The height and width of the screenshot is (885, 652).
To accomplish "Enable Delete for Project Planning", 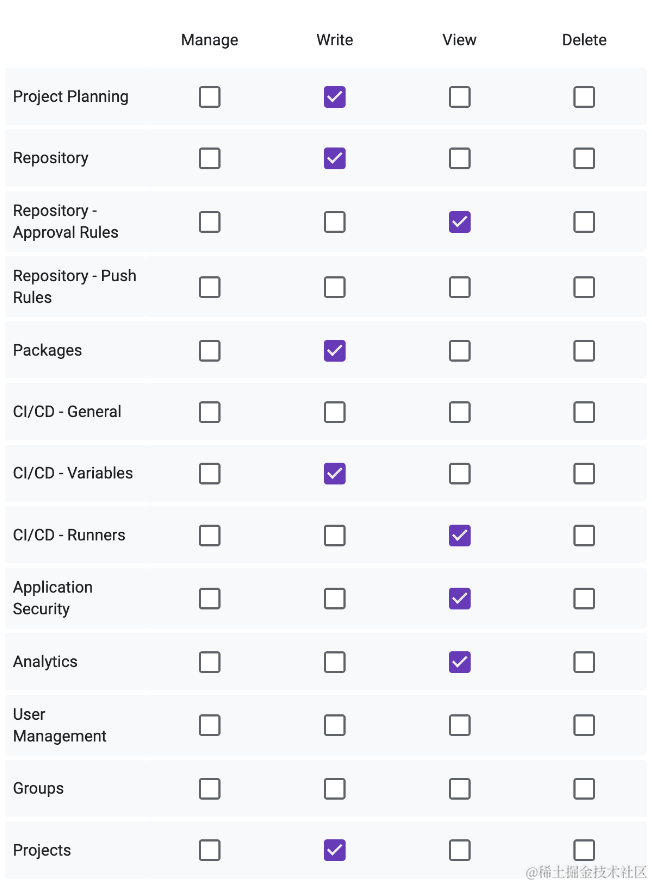I will point(584,97).
